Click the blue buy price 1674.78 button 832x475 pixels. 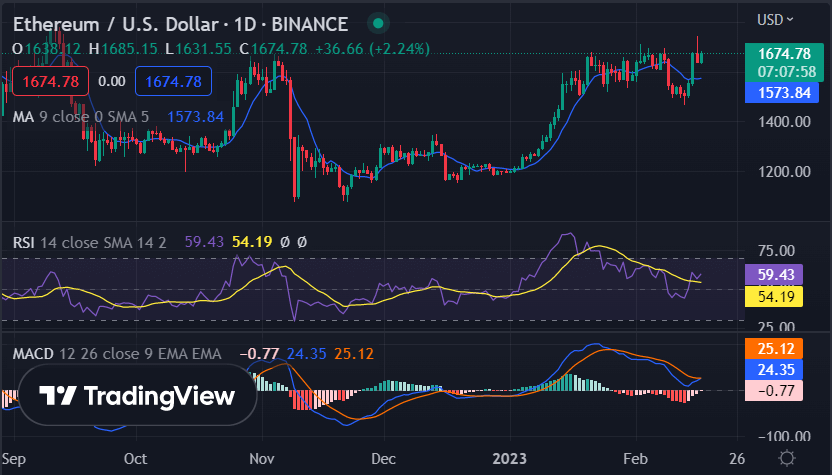click(173, 81)
